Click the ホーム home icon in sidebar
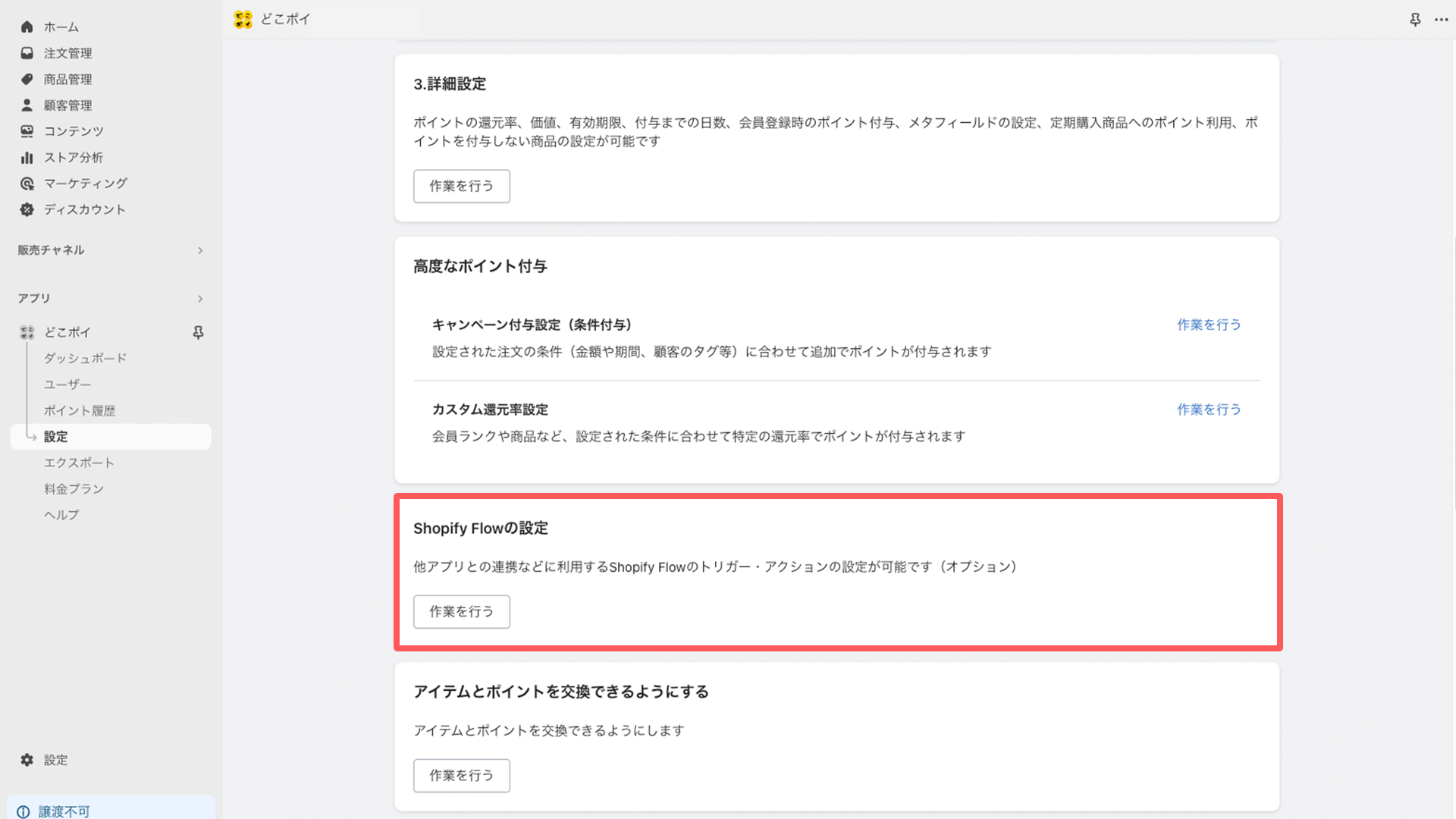The height and width of the screenshot is (819, 1456). pos(27,27)
